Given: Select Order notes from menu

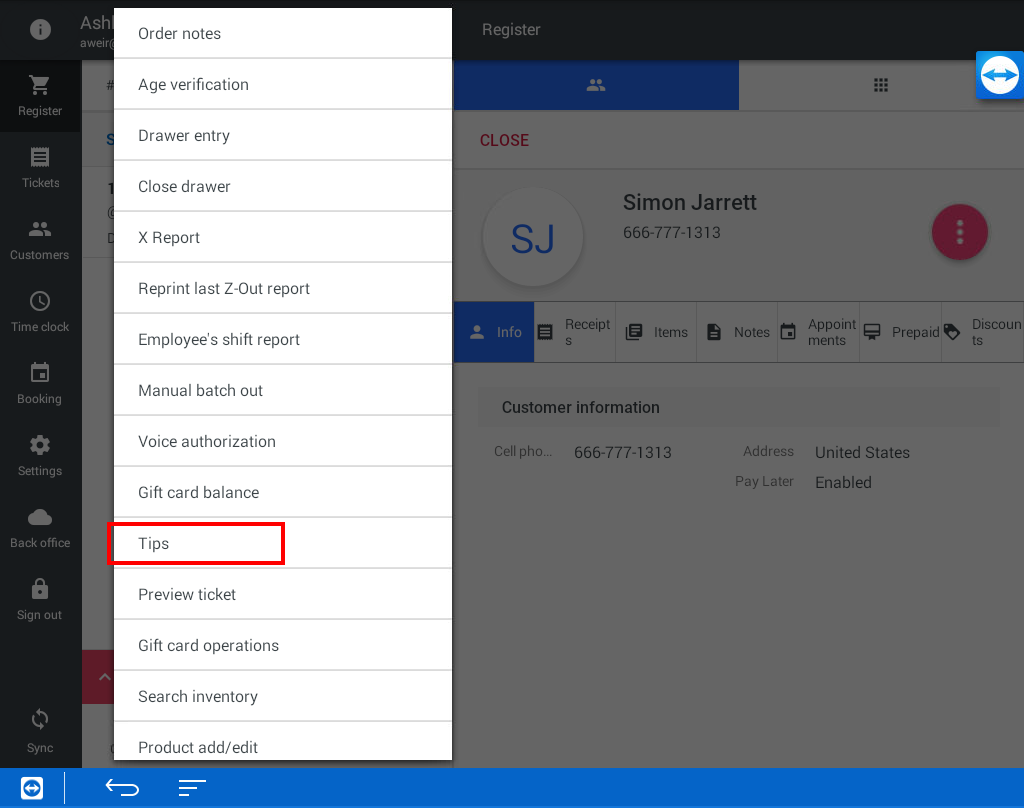Looking at the screenshot, I should pyautogui.click(x=283, y=33).
